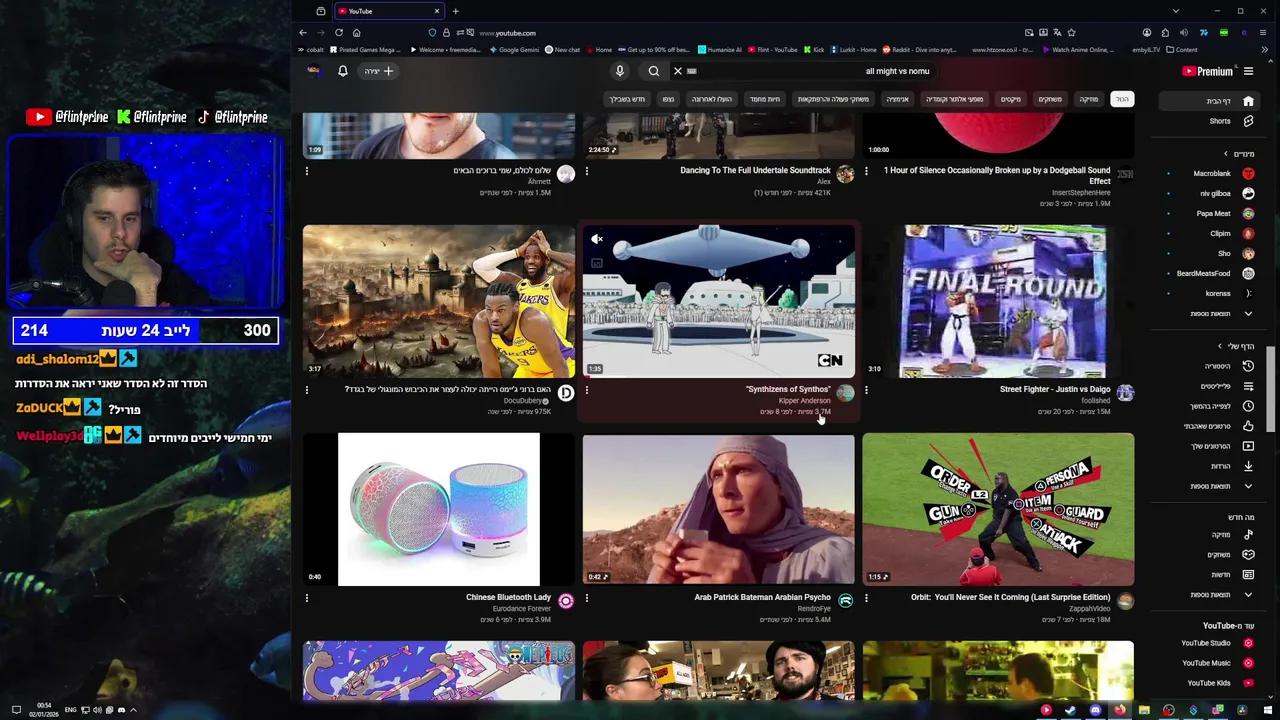Open Discord from taskbar
Viewport: 1280px width, 720px height.
coord(1095,710)
